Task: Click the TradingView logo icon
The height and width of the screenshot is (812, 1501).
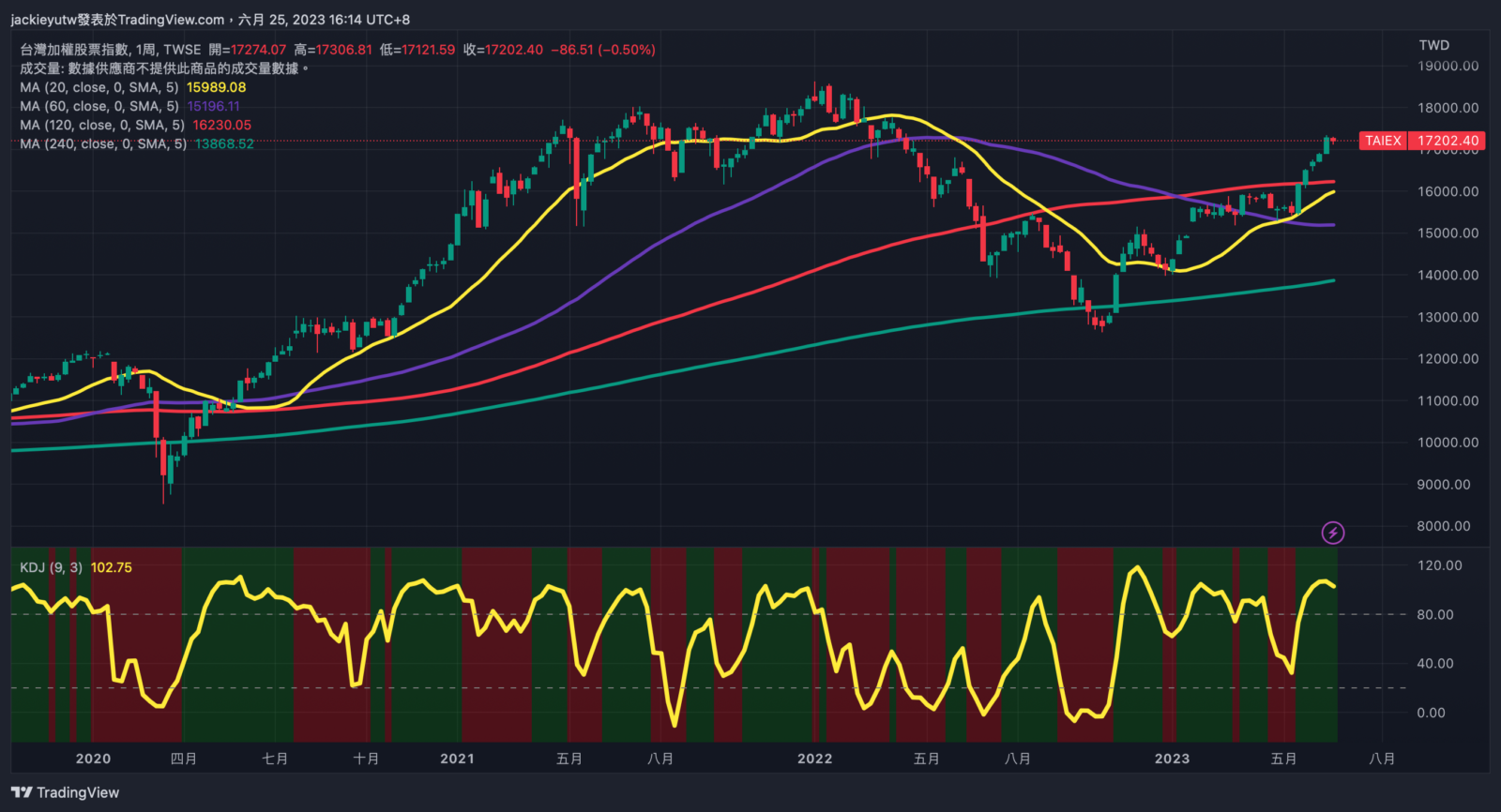Action: point(22,792)
